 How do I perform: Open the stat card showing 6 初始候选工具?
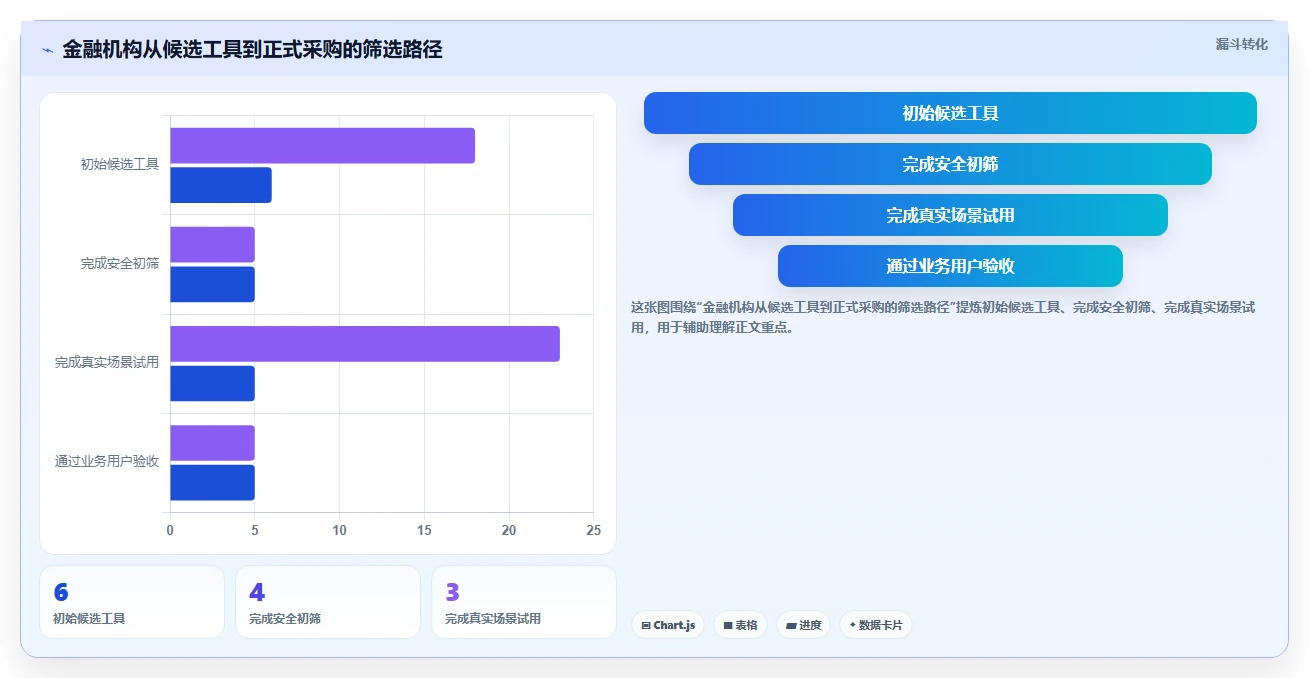coord(132,602)
